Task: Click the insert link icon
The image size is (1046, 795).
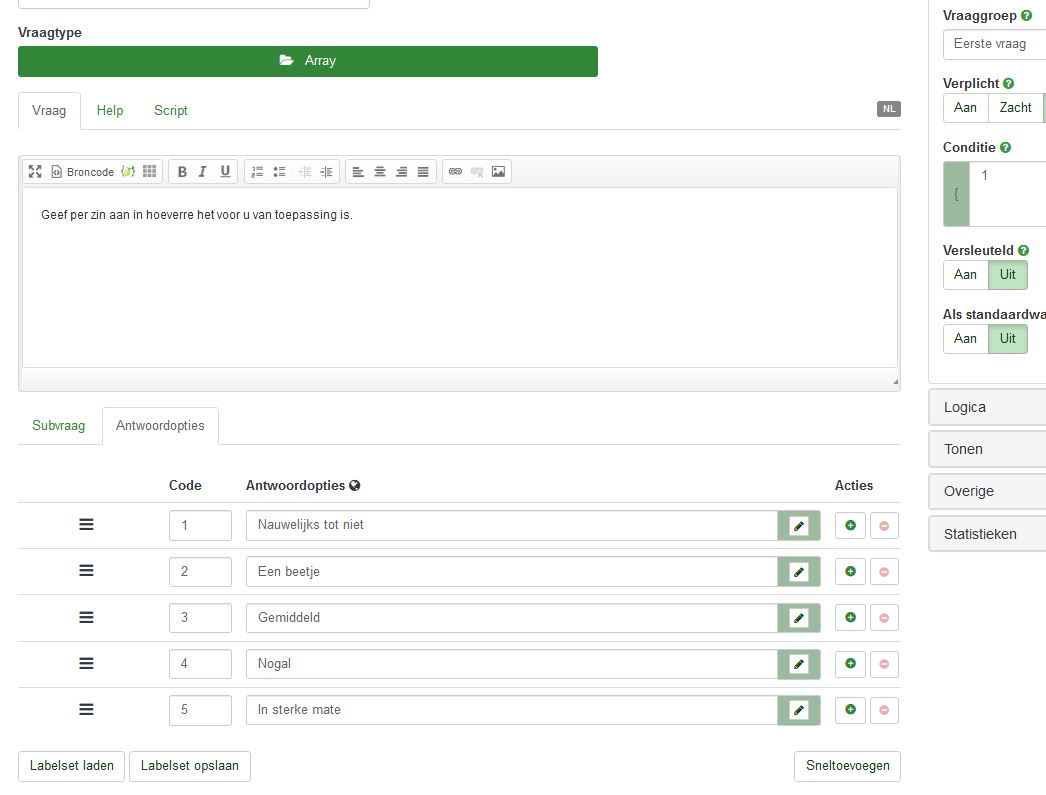Action: point(455,172)
